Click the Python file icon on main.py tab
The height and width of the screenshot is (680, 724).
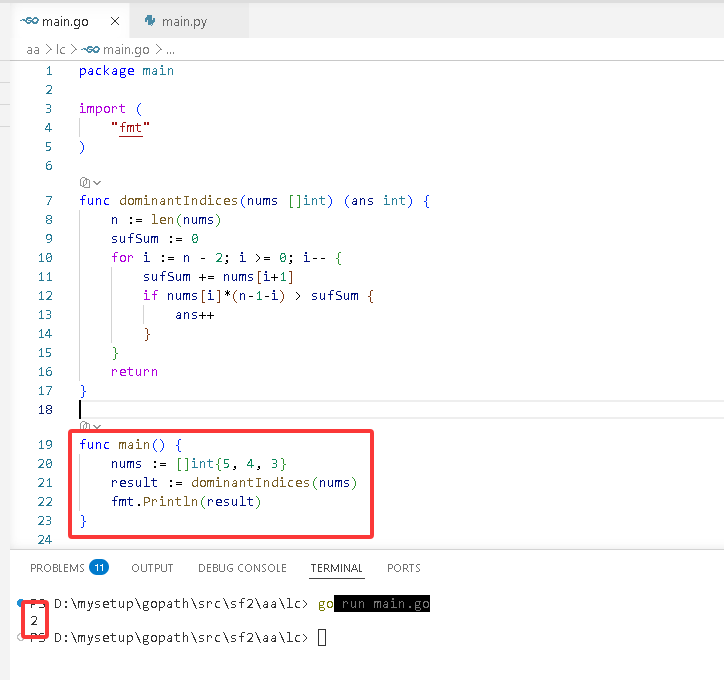[x=150, y=21]
